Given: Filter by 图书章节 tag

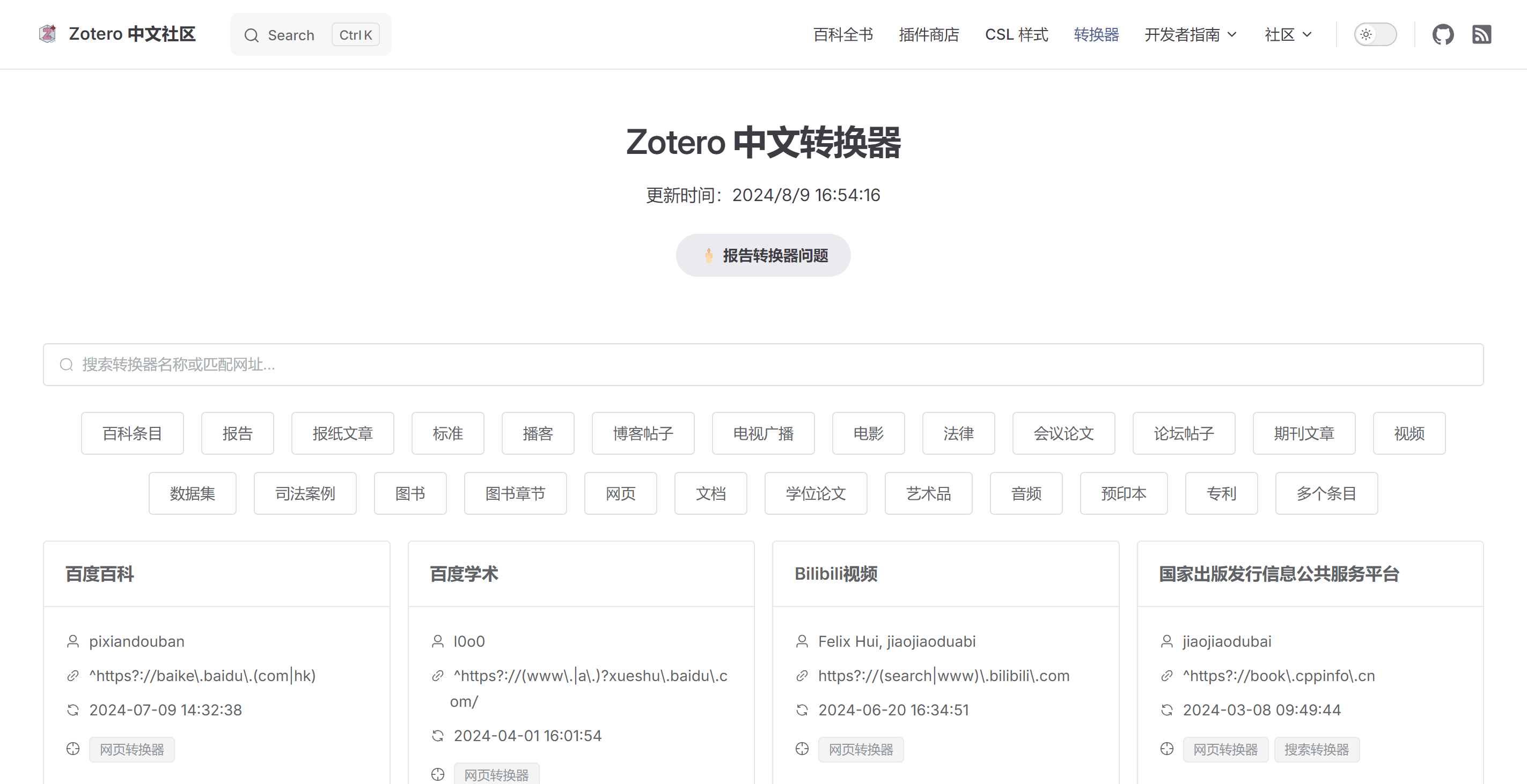Looking at the screenshot, I should coord(516,493).
